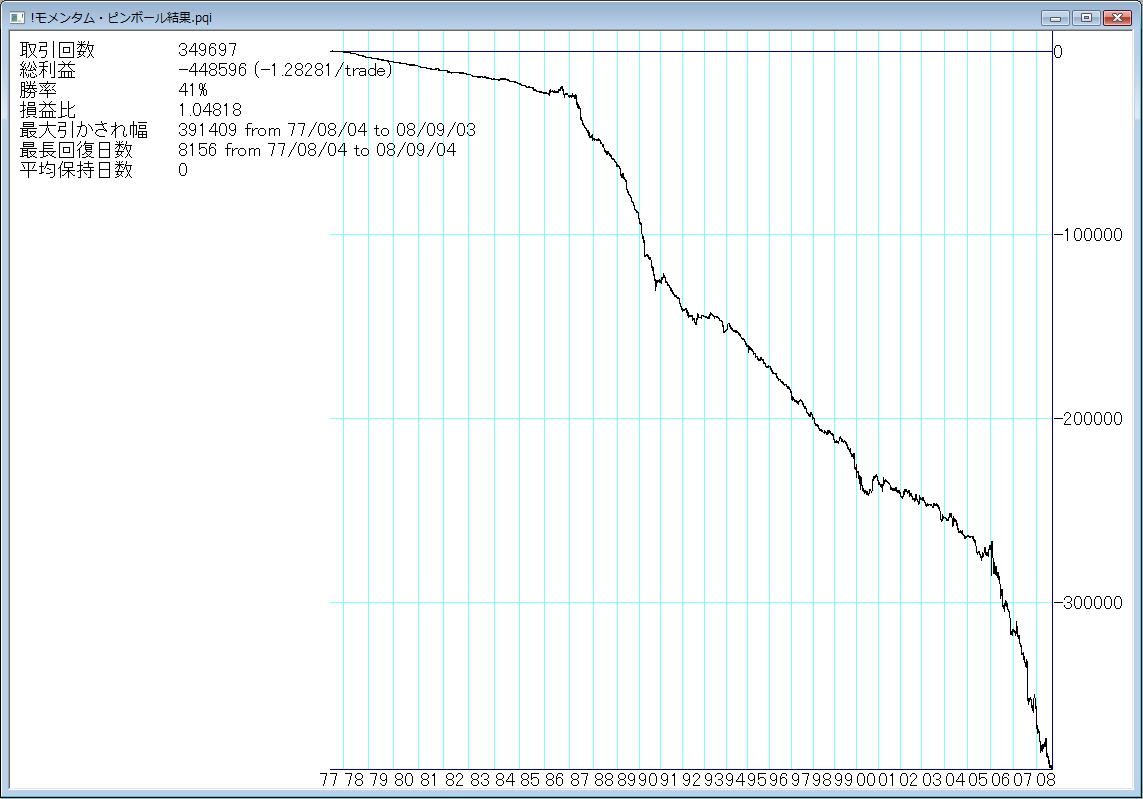This screenshot has width=1143, height=799.
Task: Minimize the モメンタム・ピンボール結果 window
Action: coord(1056,17)
